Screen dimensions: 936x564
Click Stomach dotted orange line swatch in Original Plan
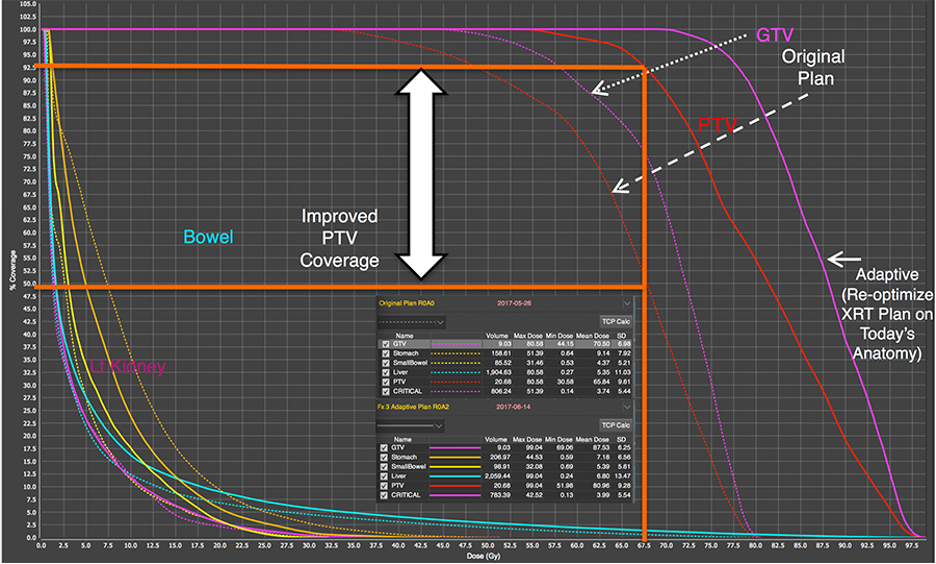455,353
